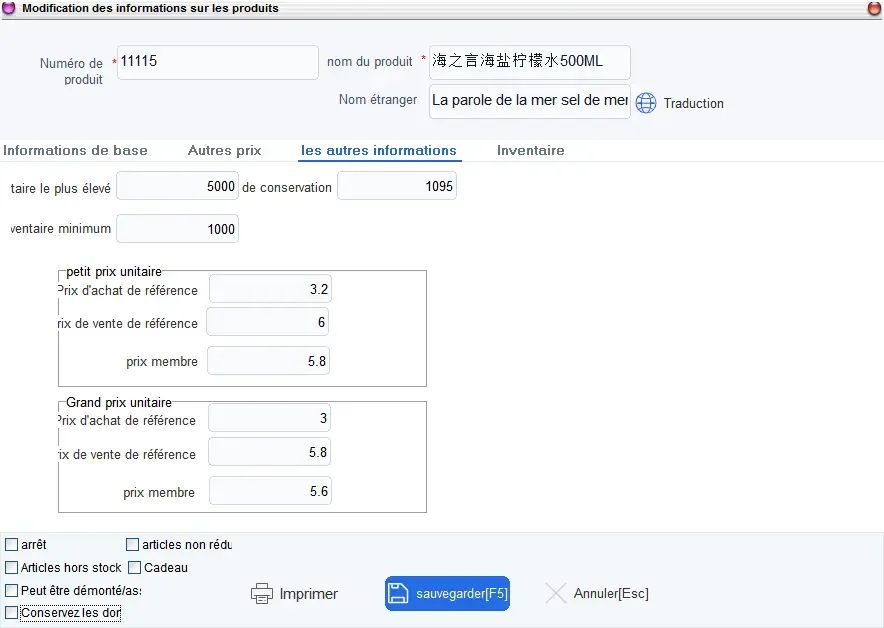The width and height of the screenshot is (884, 628).
Task: Enable Peut être démonté/assemblé checkbox
Action: (11, 590)
